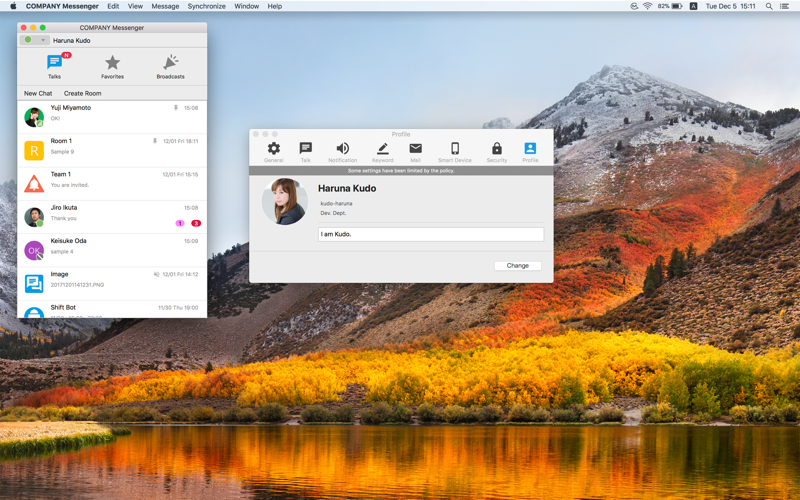Click the pin icon on Room 1 row
Screen dimensions: 800x500
pyautogui.click(x=155, y=141)
